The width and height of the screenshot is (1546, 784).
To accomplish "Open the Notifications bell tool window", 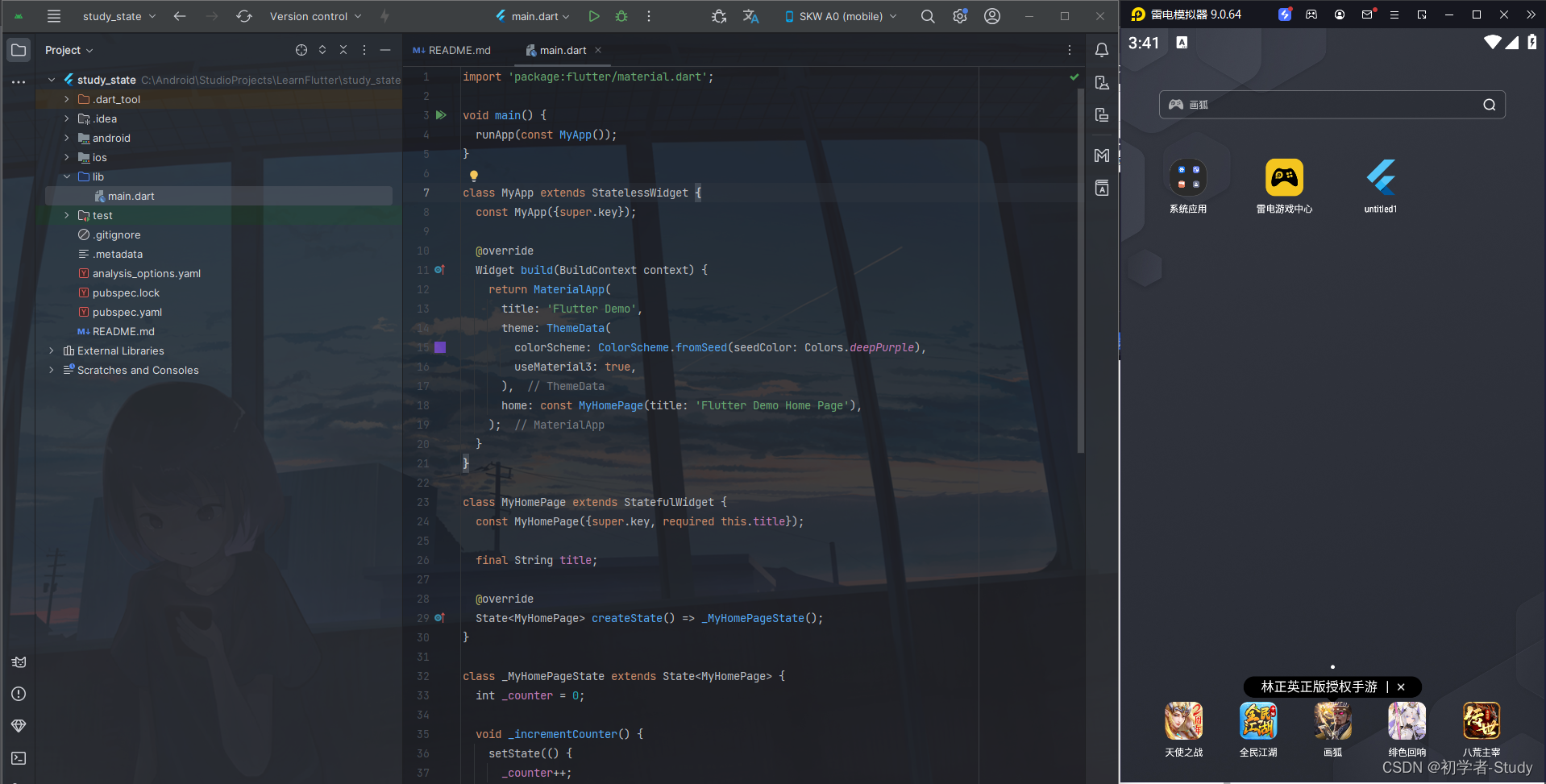I will 1102,50.
